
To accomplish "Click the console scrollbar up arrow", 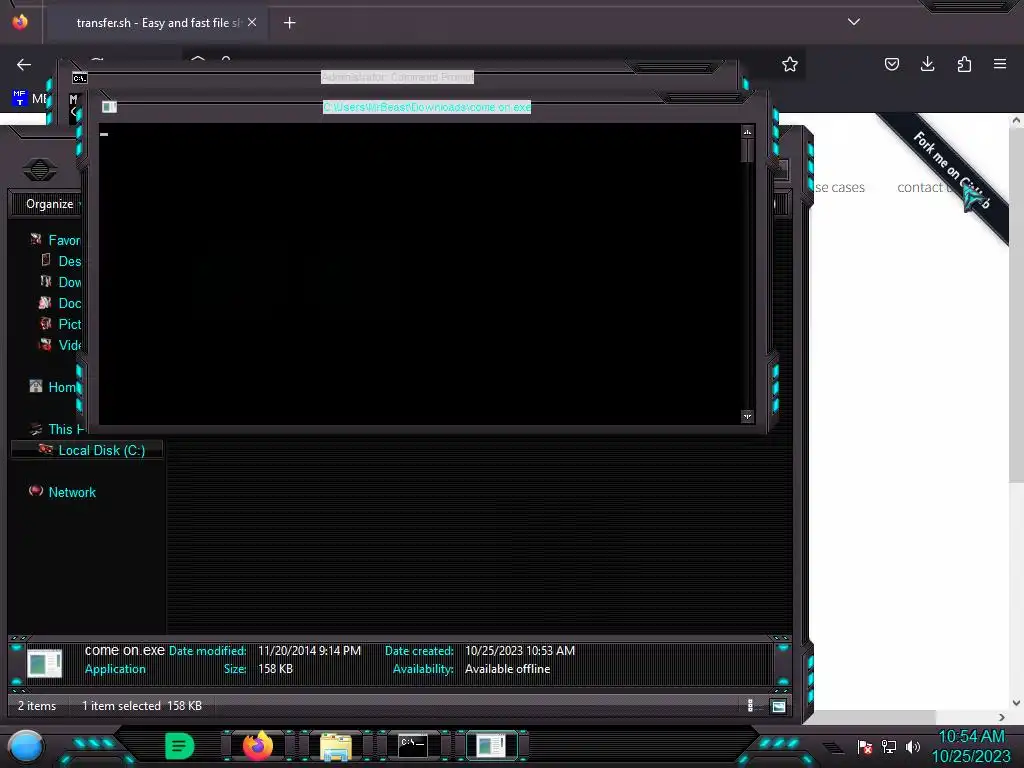I will point(747,132).
